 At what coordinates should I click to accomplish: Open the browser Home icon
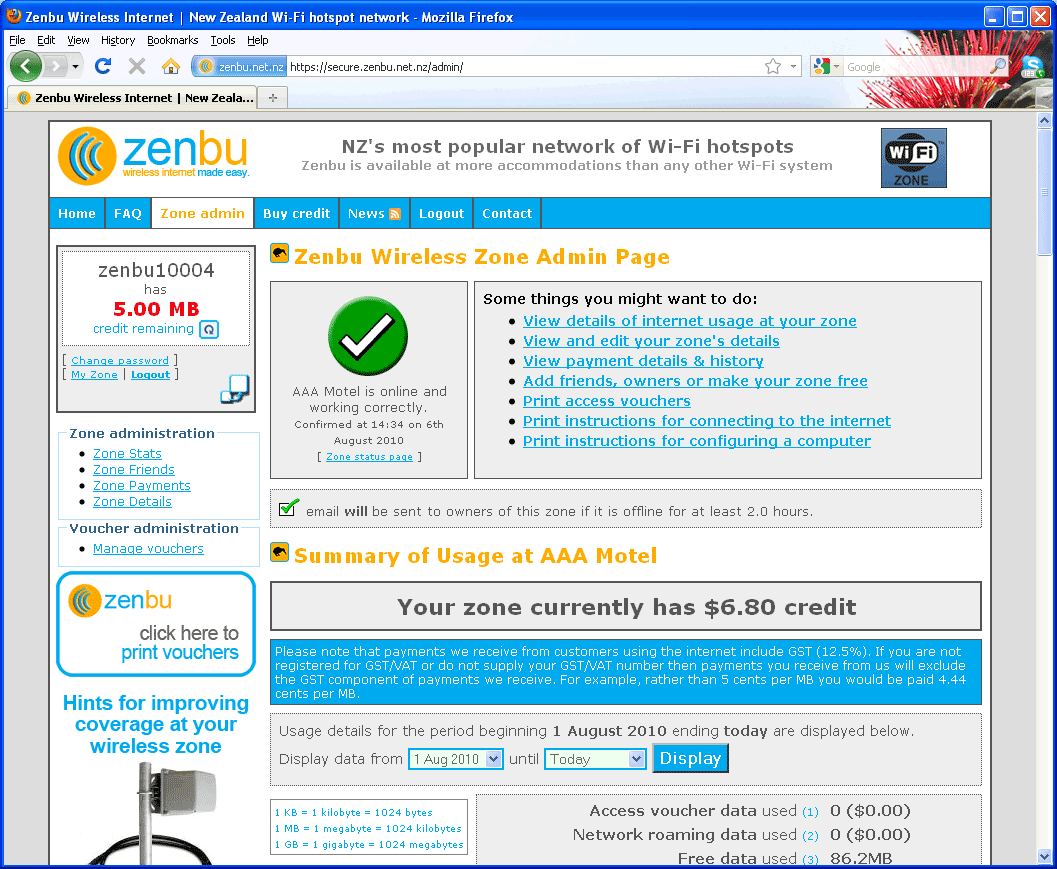171,66
